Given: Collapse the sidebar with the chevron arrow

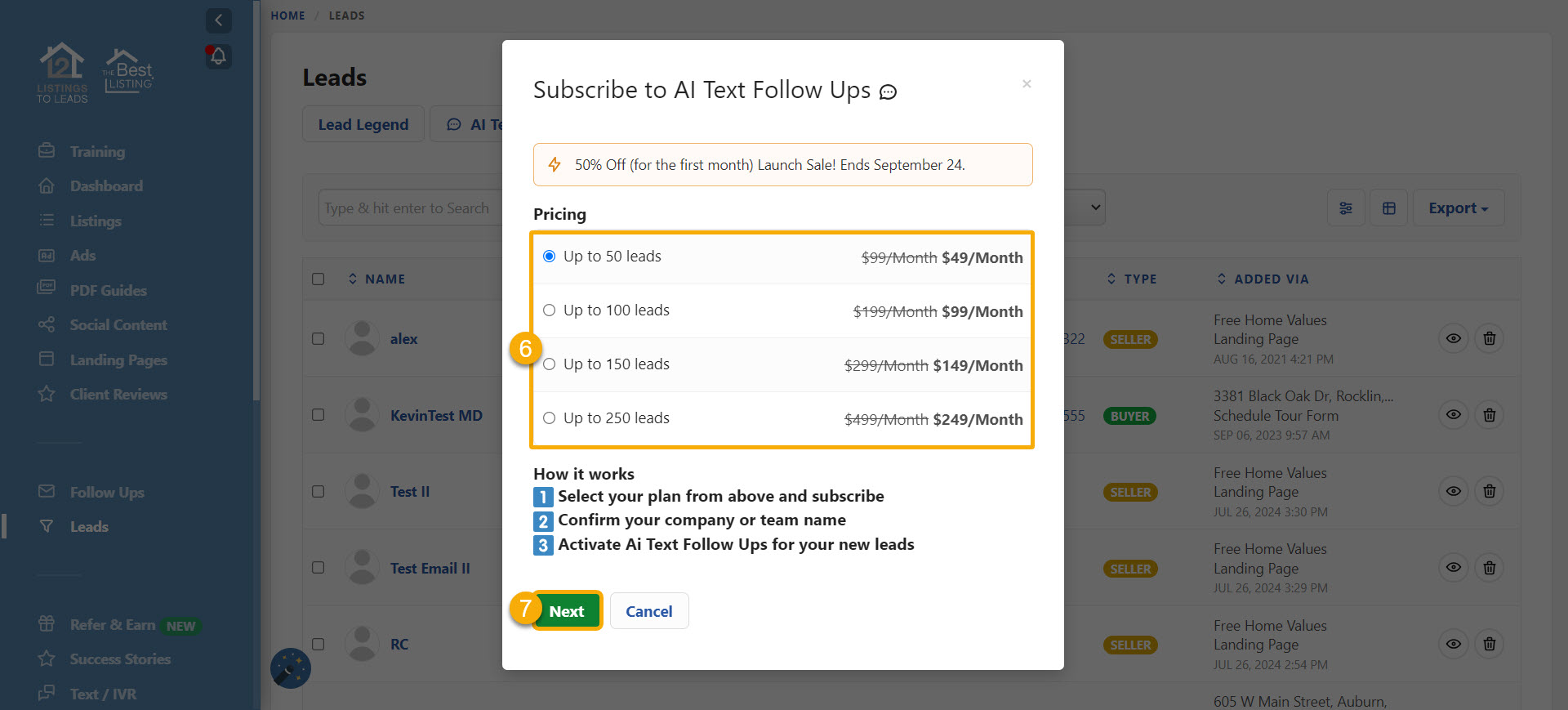Looking at the screenshot, I should (x=218, y=20).
